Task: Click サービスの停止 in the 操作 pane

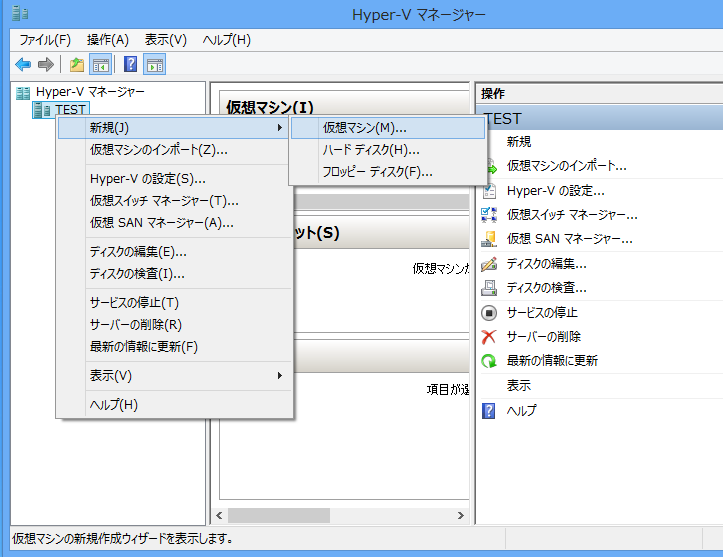Action: (542, 313)
